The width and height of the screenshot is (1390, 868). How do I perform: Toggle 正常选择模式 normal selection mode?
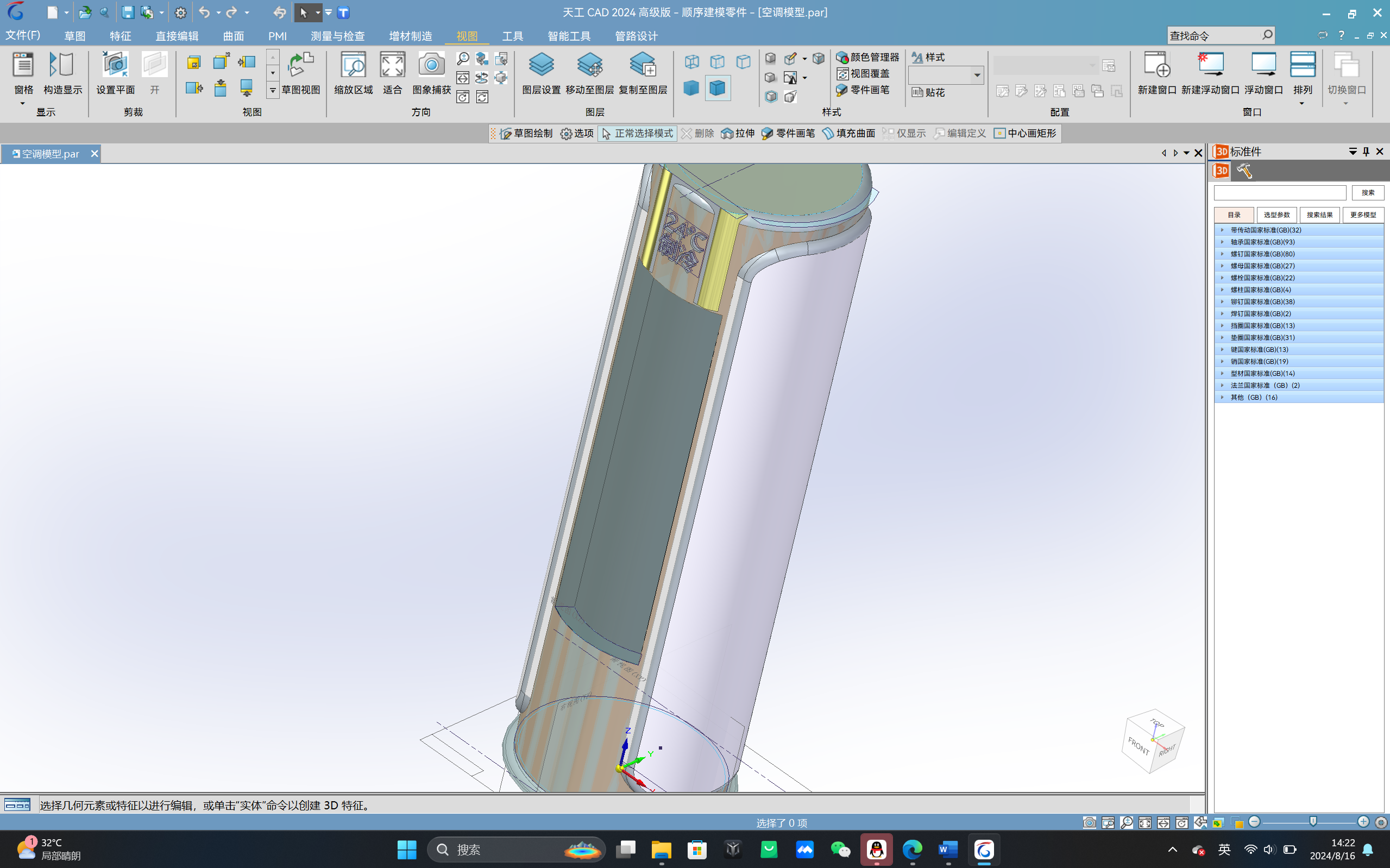(637, 133)
